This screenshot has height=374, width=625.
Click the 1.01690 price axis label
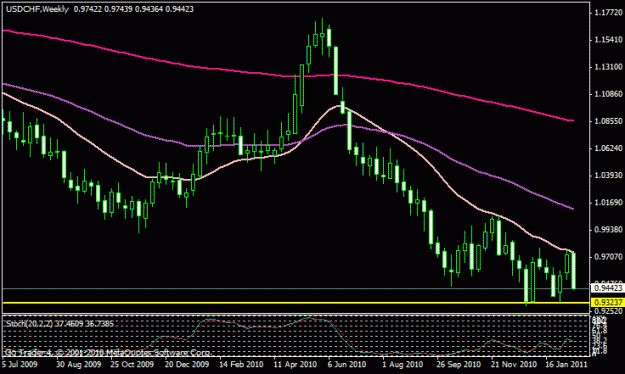click(x=608, y=203)
